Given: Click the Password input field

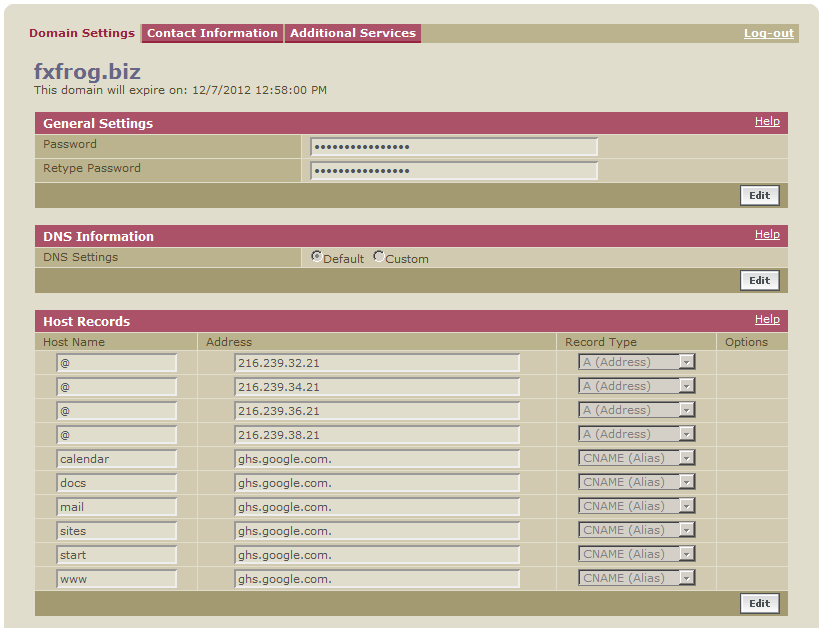Looking at the screenshot, I should coord(453,147).
